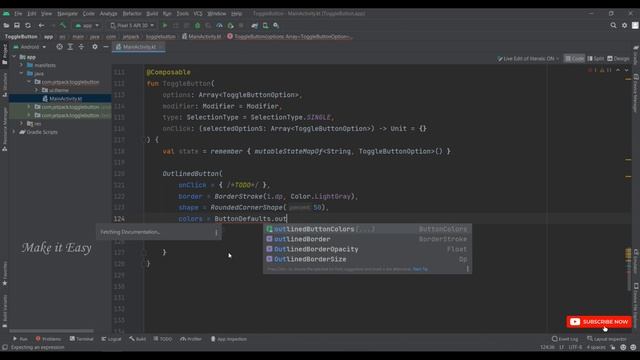Click the Sync/Reload from disk icon
The image size is (640, 360).
pyautogui.click(x=28, y=25)
